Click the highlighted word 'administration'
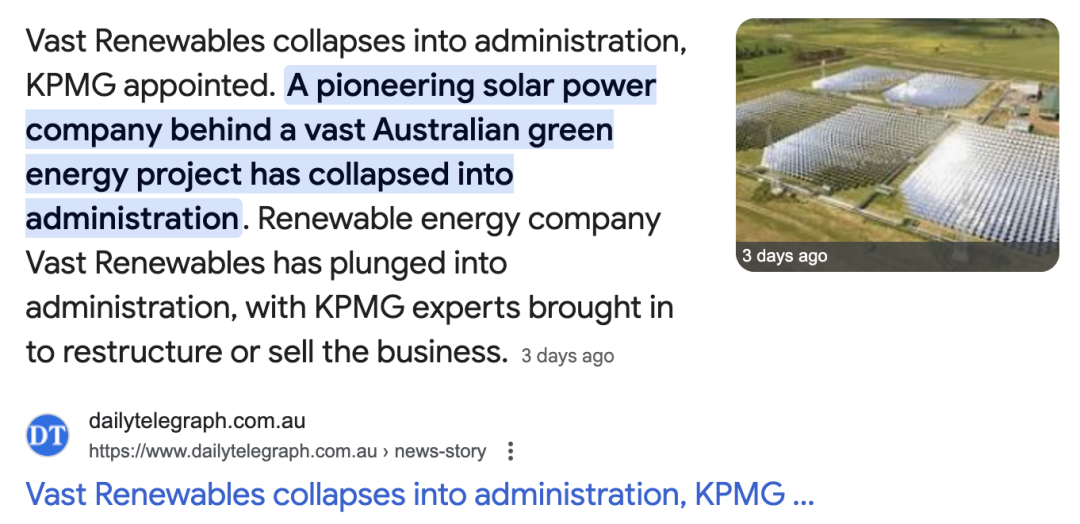Viewport: 1080px width, 524px height. tap(131, 218)
